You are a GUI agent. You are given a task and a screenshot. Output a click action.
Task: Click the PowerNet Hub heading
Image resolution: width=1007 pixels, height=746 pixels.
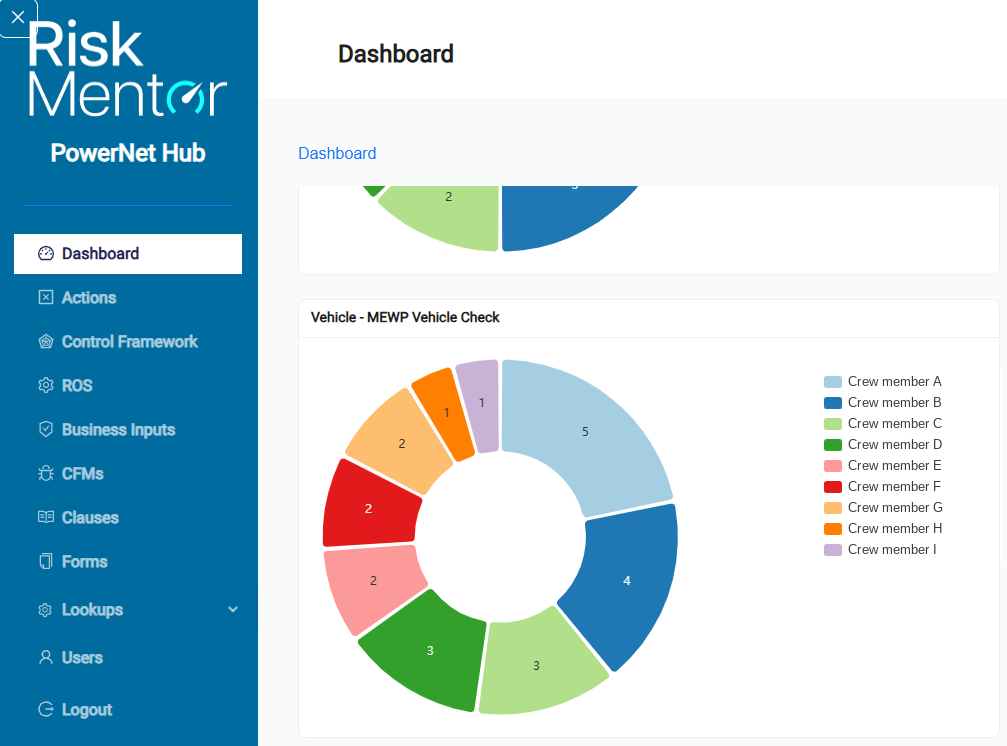128,153
